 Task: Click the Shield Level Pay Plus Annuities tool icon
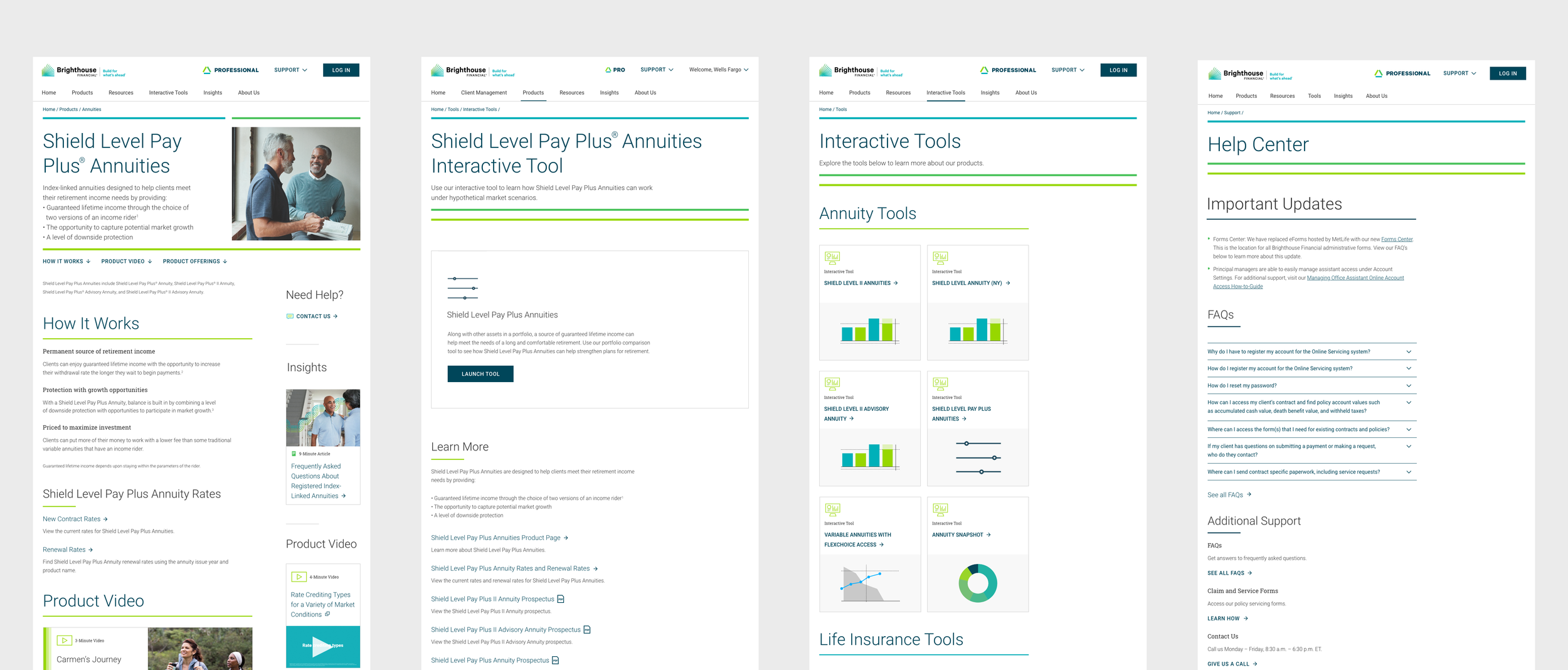pos(940,383)
